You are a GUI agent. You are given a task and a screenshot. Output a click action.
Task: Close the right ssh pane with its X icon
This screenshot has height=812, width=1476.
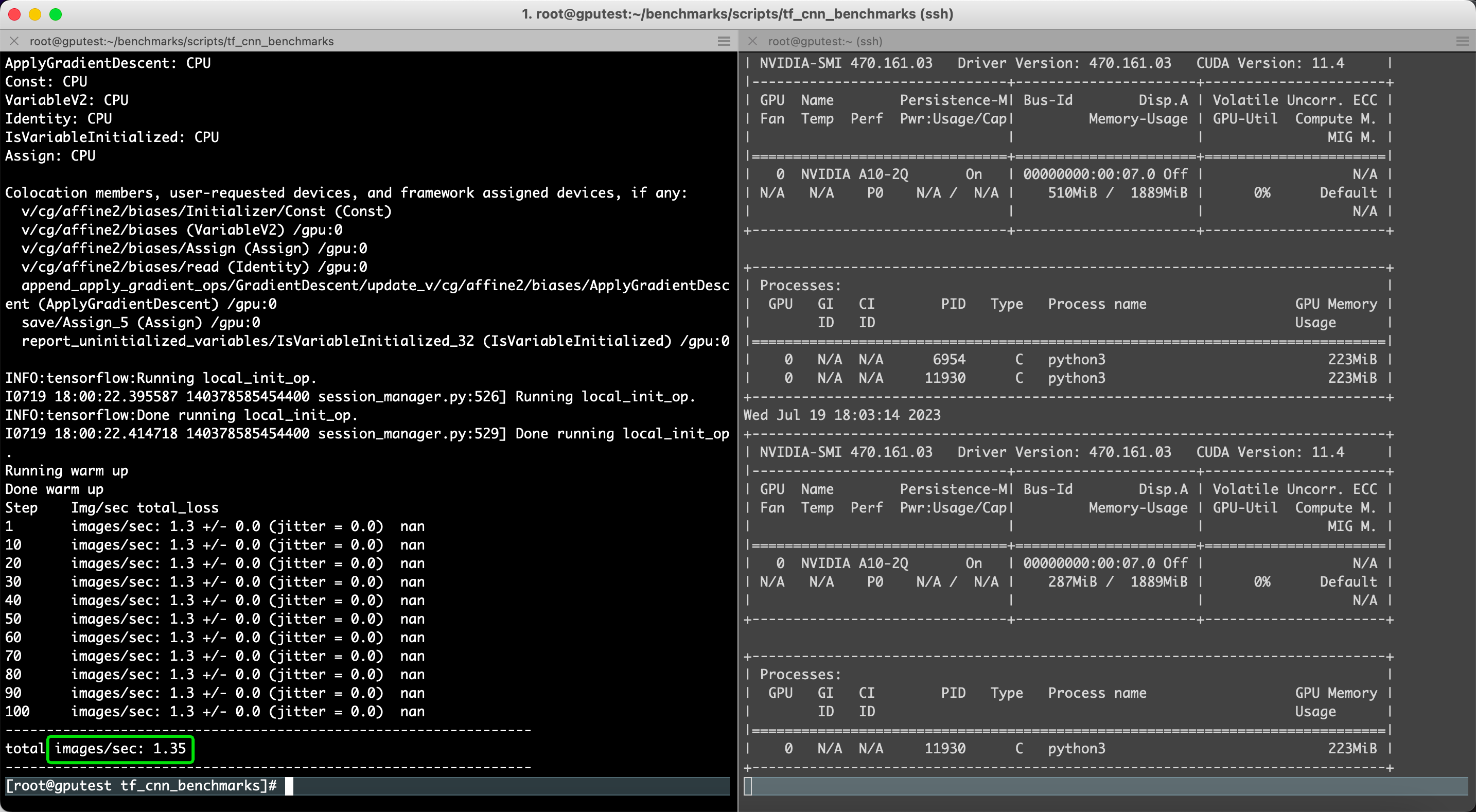click(752, 41)
